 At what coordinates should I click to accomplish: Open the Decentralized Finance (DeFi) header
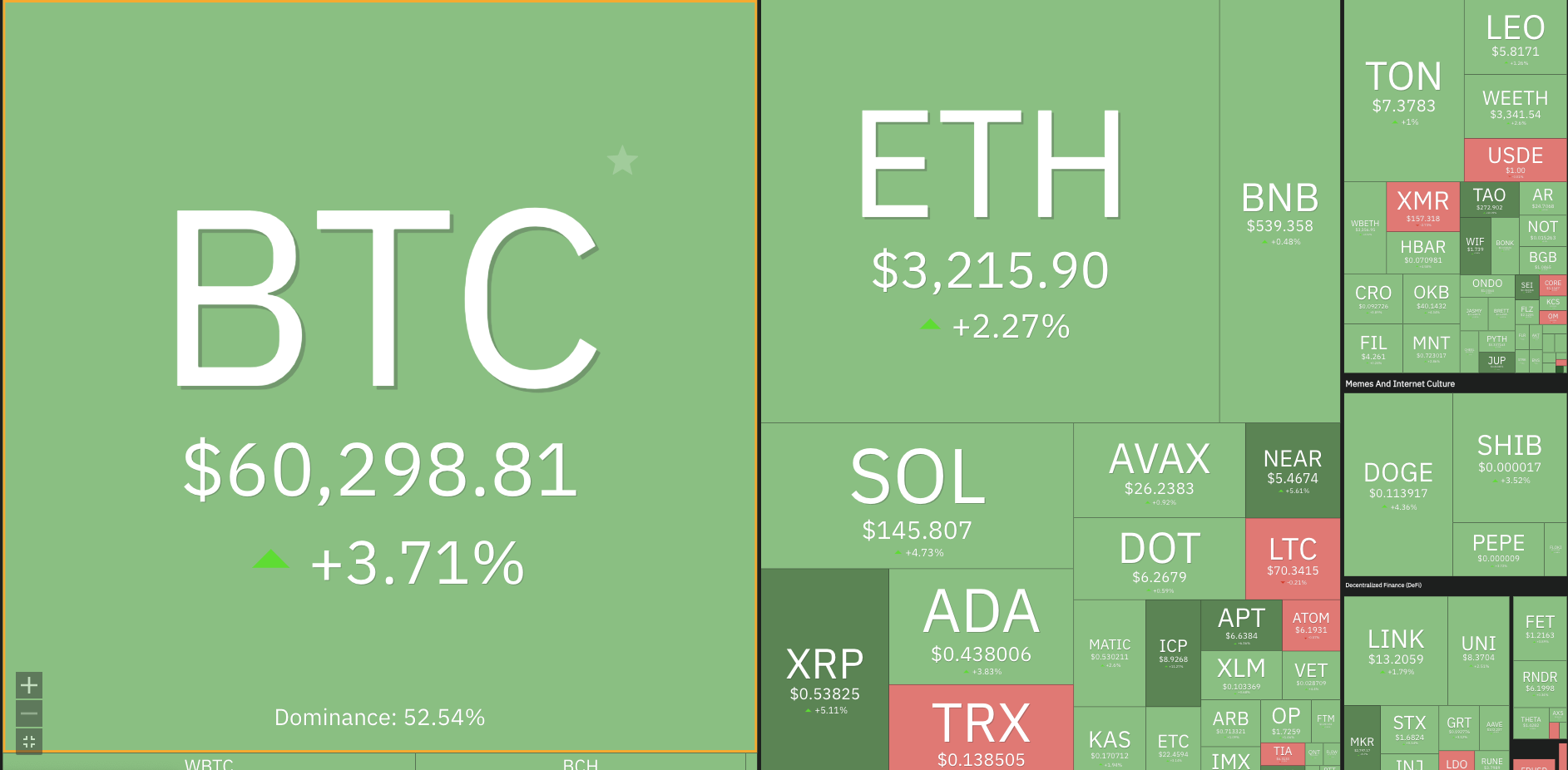coord(1383,585)
